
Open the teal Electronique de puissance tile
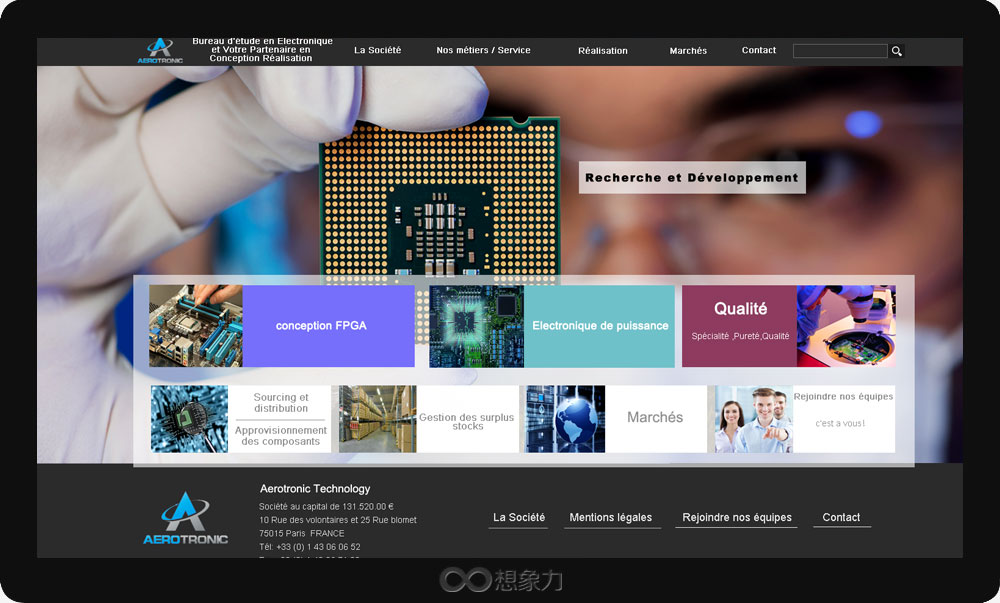[x=600, y=326]
